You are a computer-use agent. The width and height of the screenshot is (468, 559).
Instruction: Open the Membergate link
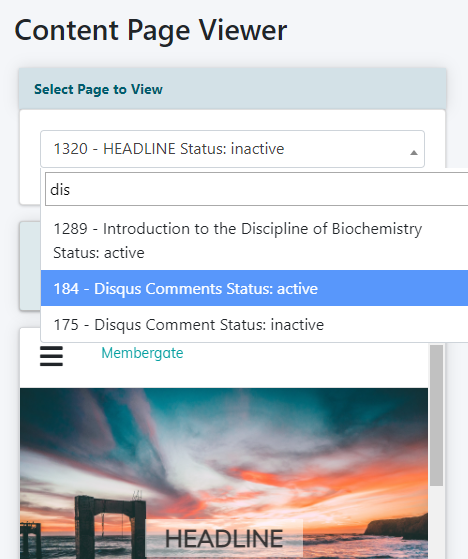point(142,353)
